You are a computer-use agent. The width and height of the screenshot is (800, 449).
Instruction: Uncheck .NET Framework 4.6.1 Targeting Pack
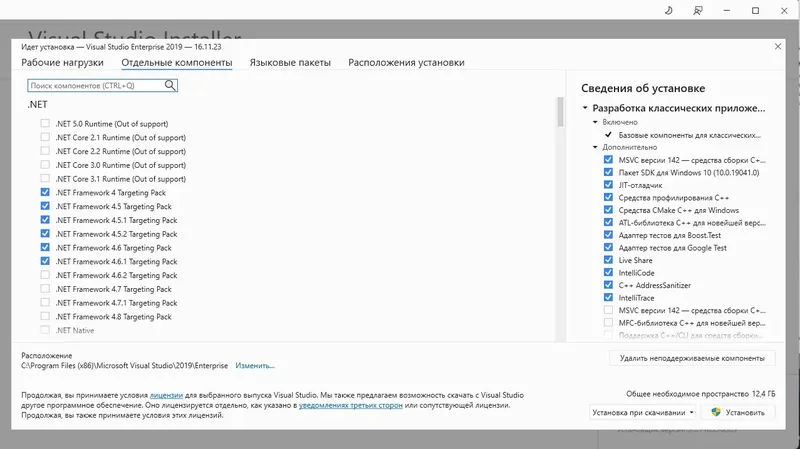[x=45, y=261]
